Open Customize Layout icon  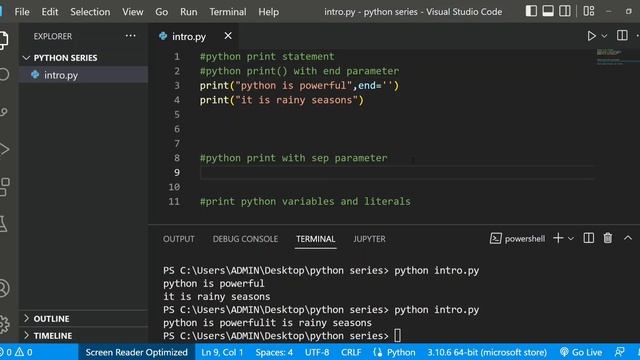click(589, 11)
